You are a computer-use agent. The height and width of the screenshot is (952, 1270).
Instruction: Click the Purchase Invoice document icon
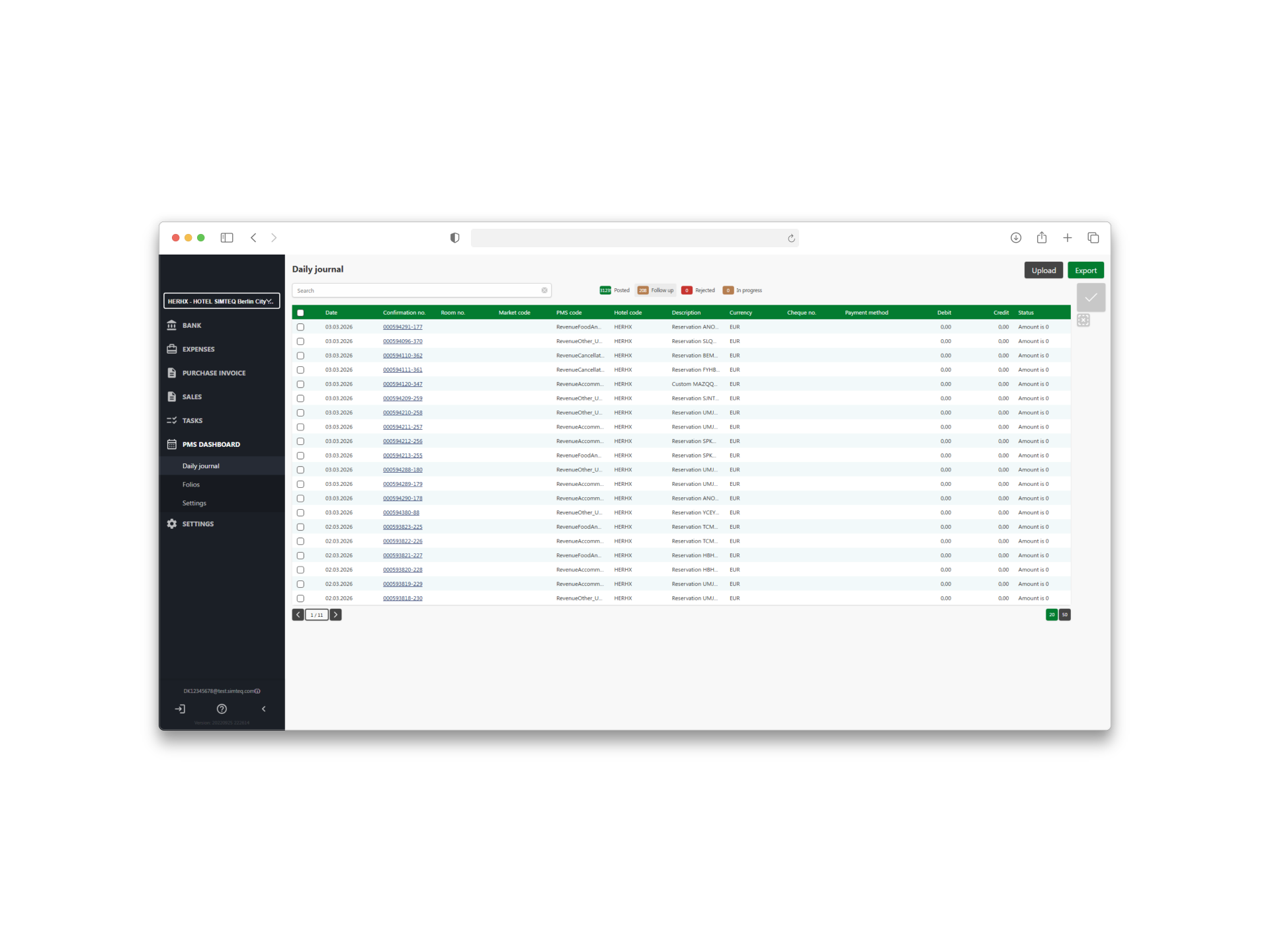point(172,373)
